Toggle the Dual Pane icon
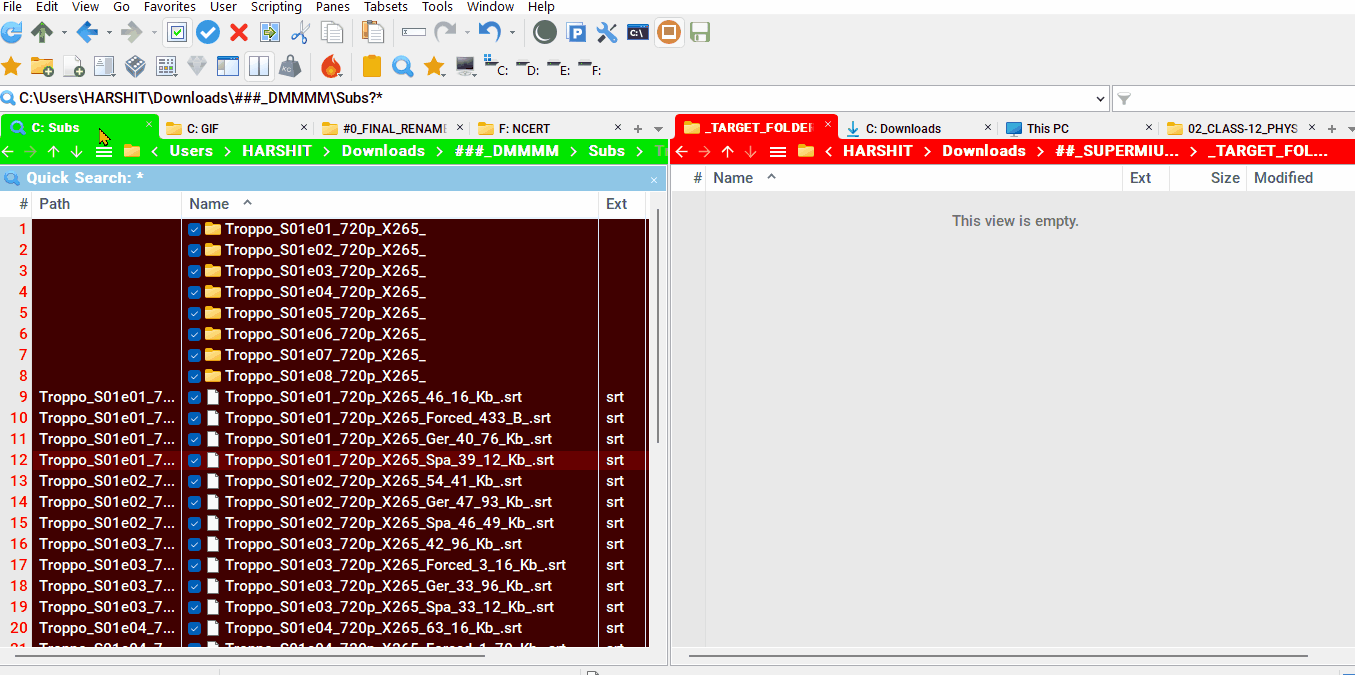Image resolution: width=1355 pixels, height=675 pixels. [x=259, y=67]
